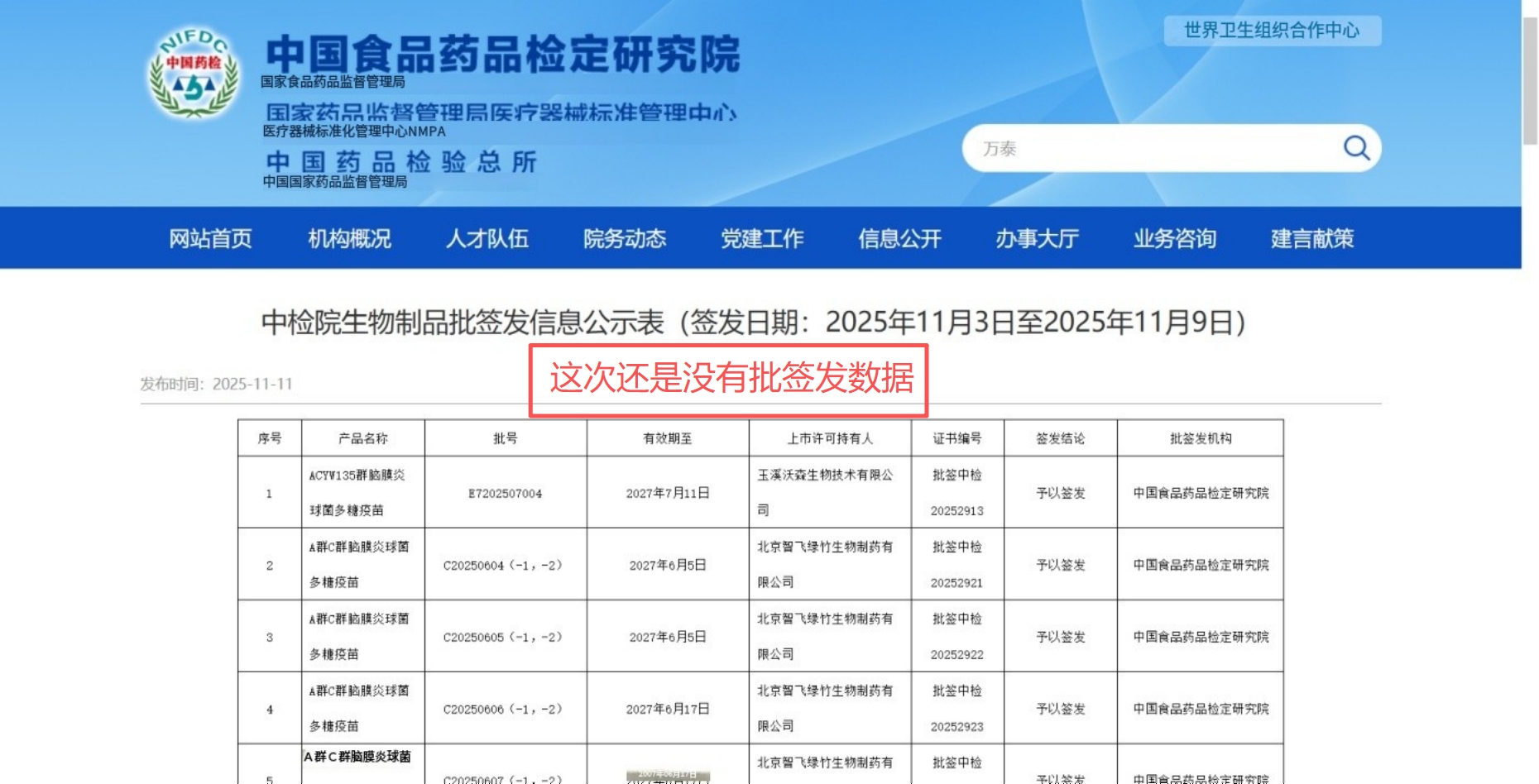Viewport: 1539px width, 784px height.
Task: Open the 机构概况 menu
Action: (x=349, y=238)
